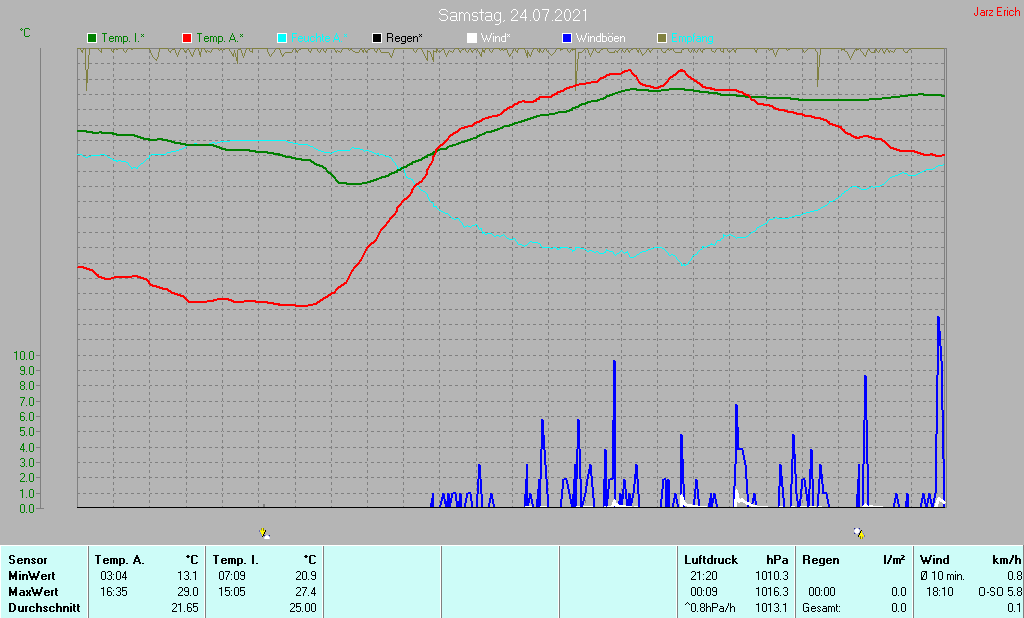Click the Temp. I. minimum time 07:09
1024x618 pixels.
point(232,576)
